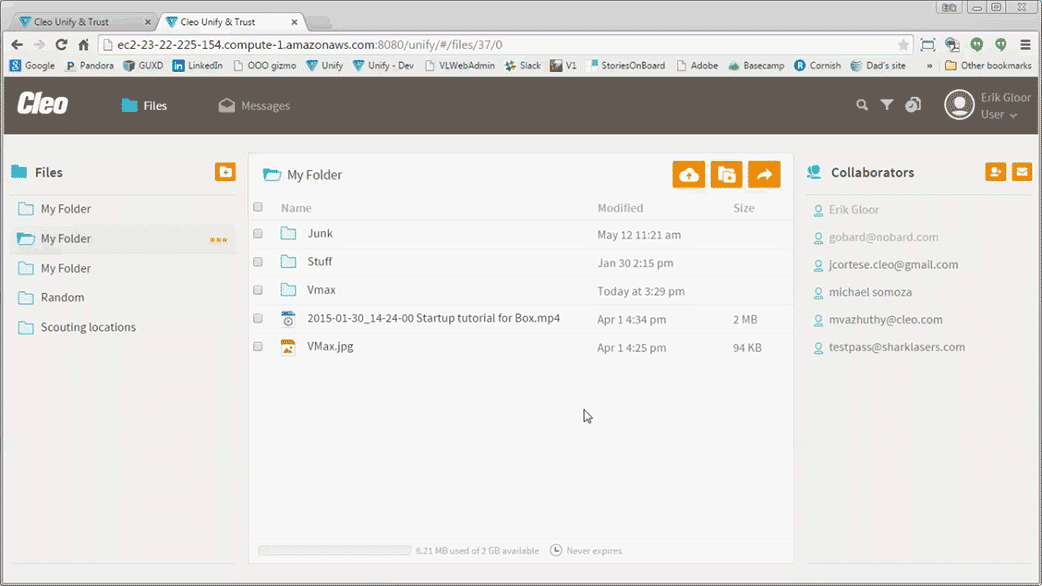Click the VMax.jpg image file icon
Screen dimensions: 1042x586
pyautogui.click(x=288, y=347)
